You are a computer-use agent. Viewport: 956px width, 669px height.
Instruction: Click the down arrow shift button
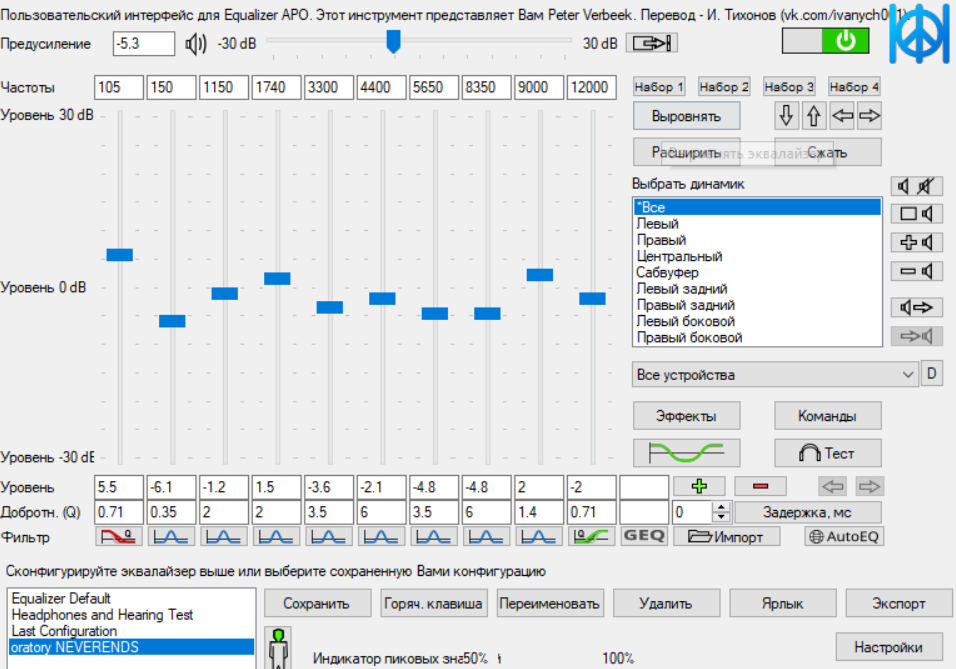(787, 116)
